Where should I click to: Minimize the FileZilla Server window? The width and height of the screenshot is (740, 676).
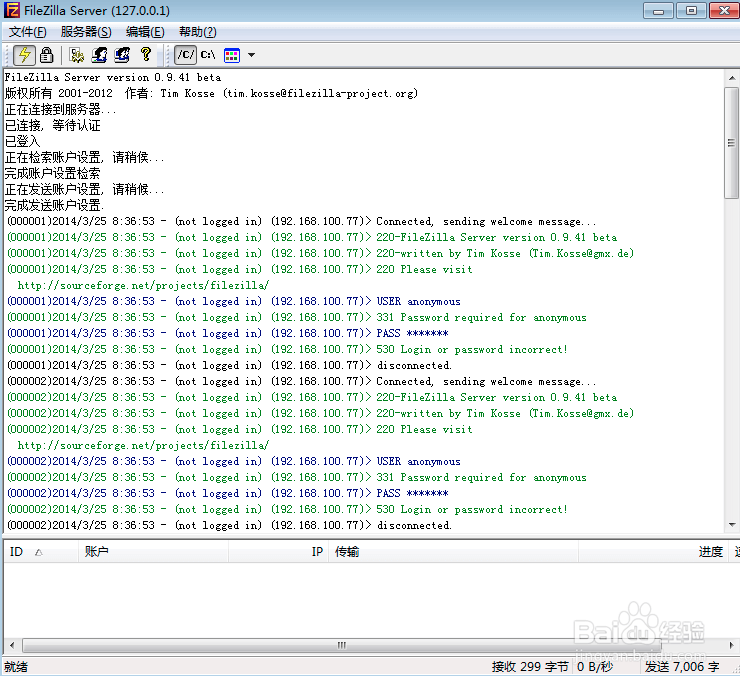coord(658,10)
